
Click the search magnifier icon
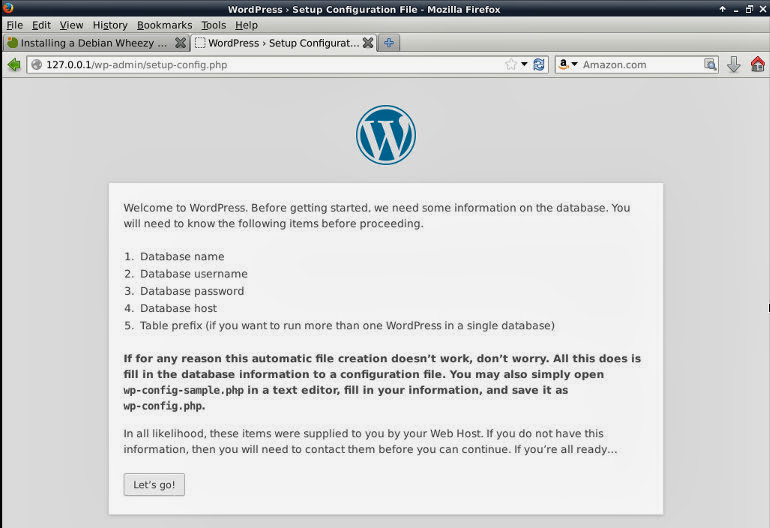pyautogui.click(x=710, y=64)
